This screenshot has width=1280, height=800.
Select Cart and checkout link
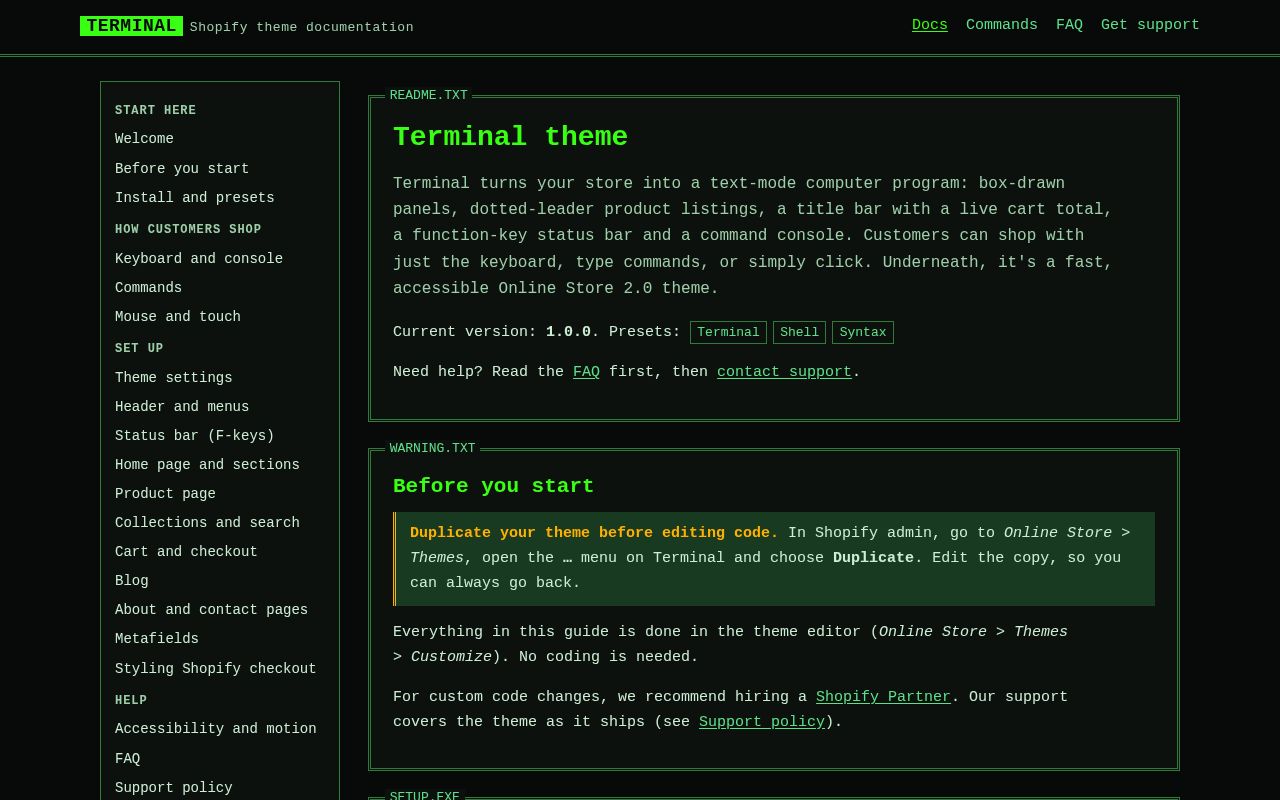tap(186, 552)
